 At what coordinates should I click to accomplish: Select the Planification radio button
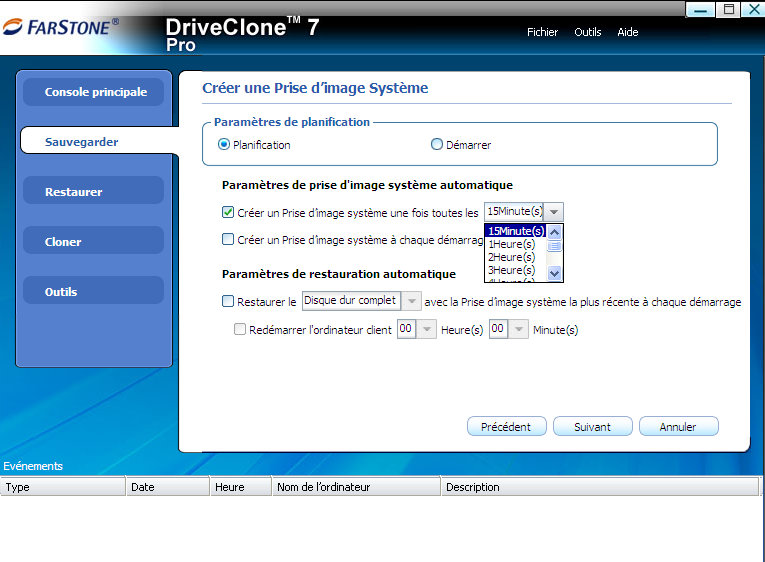coord(224,144)
